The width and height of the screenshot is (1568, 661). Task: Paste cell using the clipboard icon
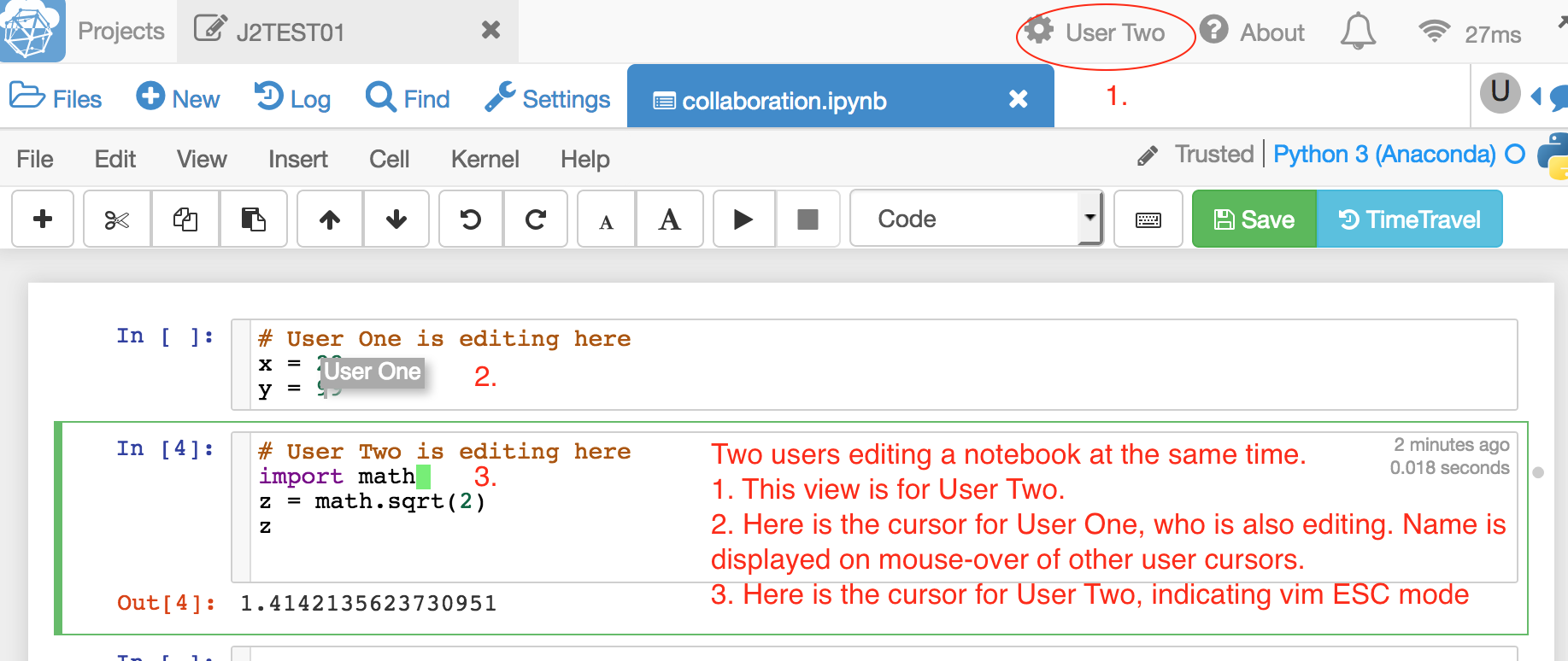tap(253, 219)
